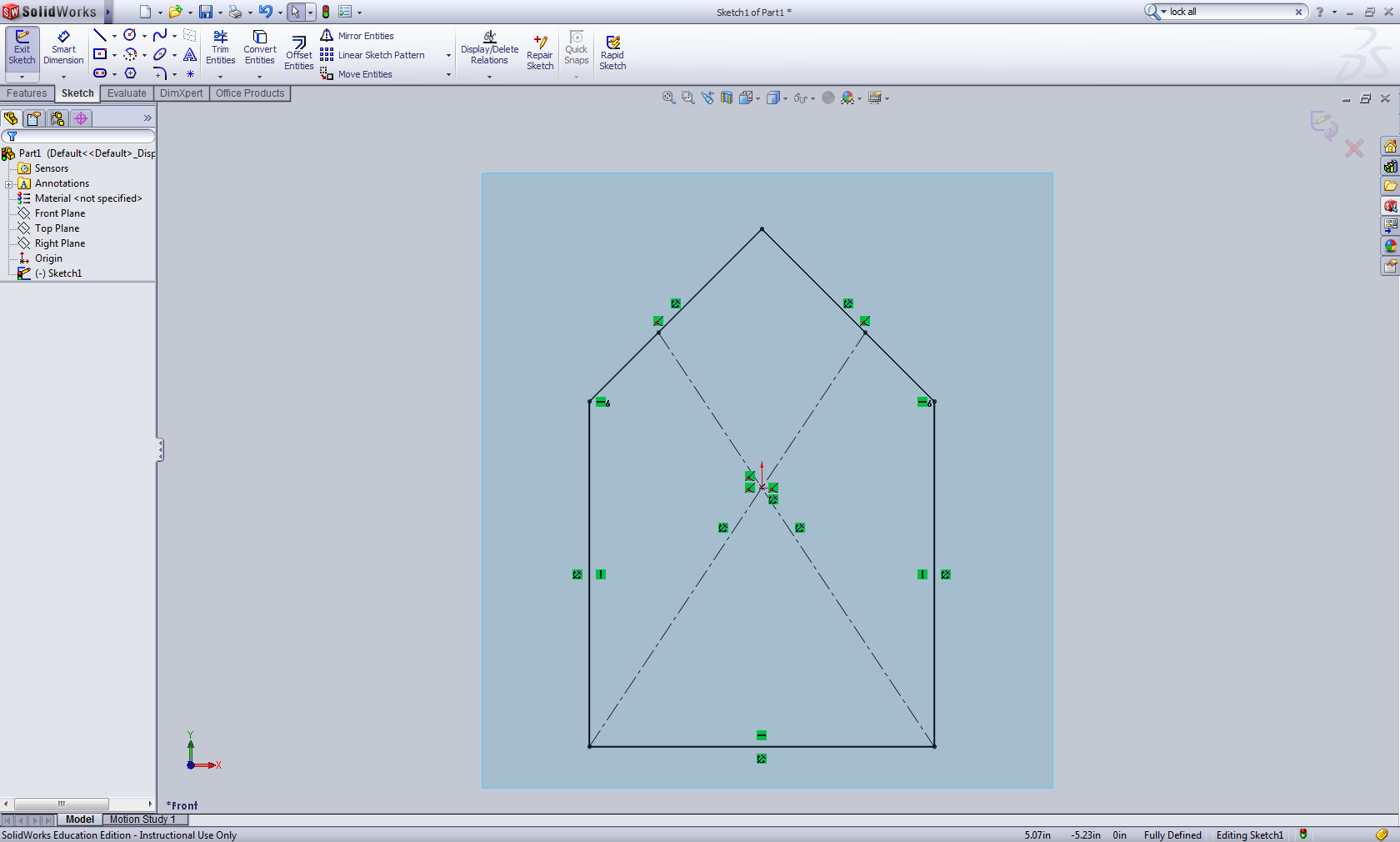Open the Rapid Sketch tool

coord(612,50)
